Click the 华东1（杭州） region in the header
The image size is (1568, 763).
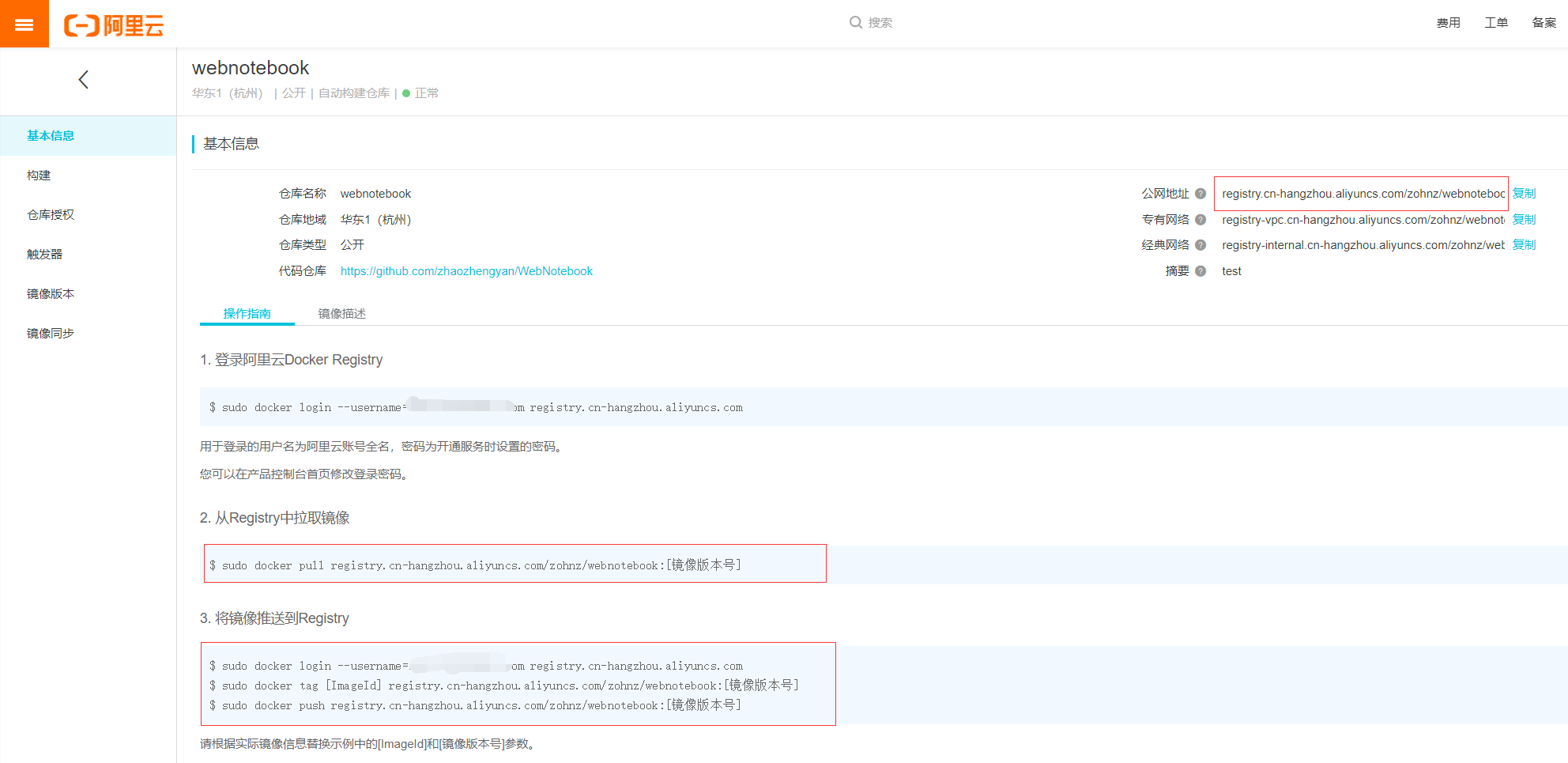(228, 93)
